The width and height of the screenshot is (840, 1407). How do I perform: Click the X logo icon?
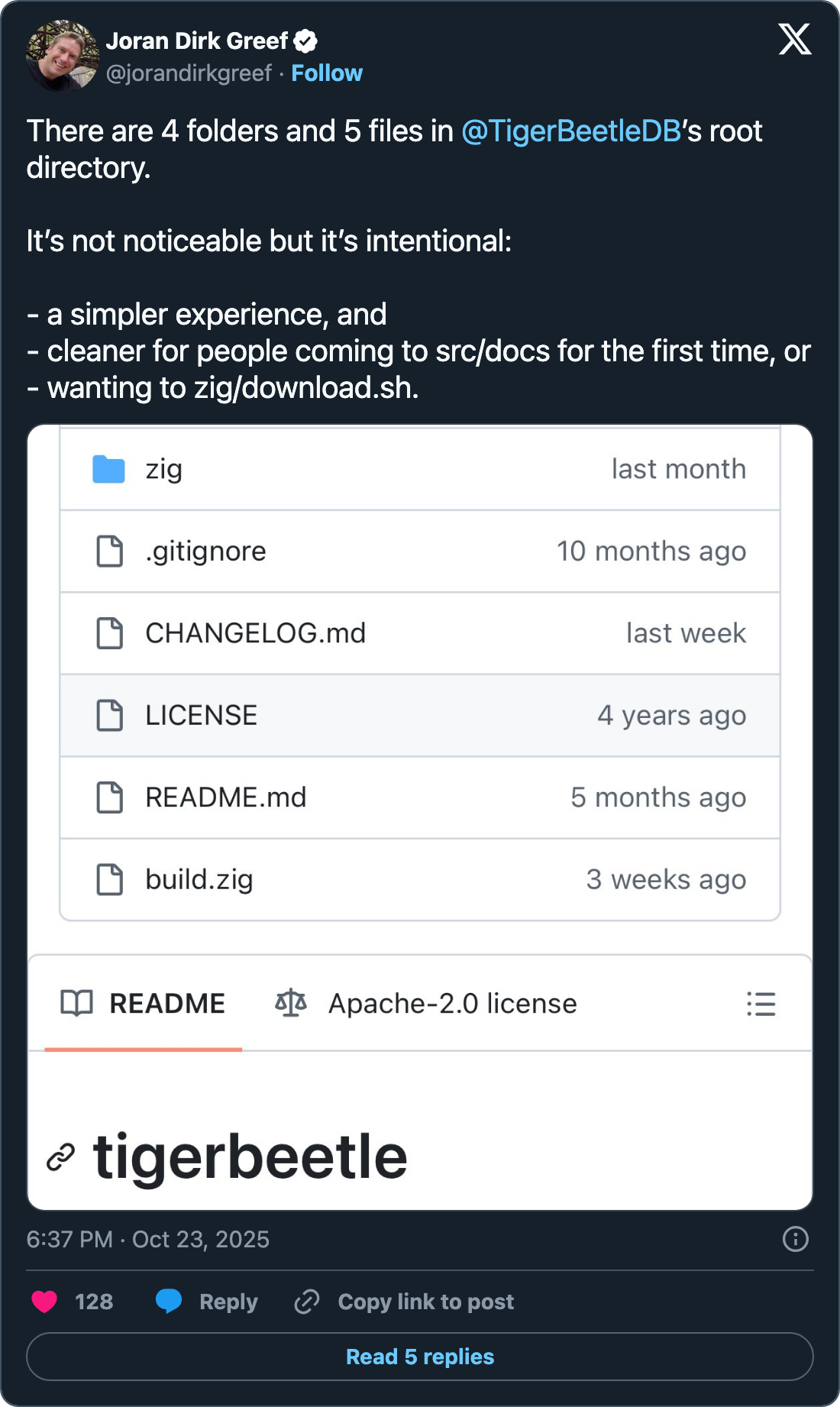[x=794, y=39]
